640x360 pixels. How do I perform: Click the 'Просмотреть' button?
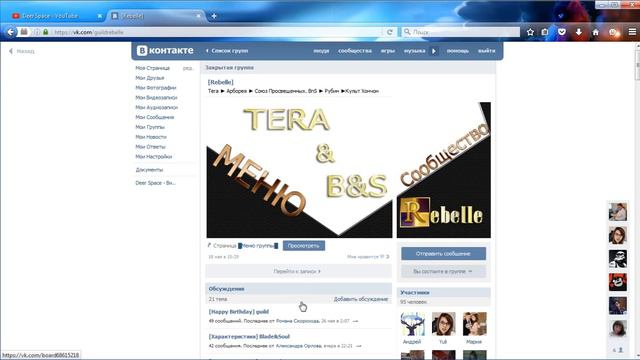[304, 246]
